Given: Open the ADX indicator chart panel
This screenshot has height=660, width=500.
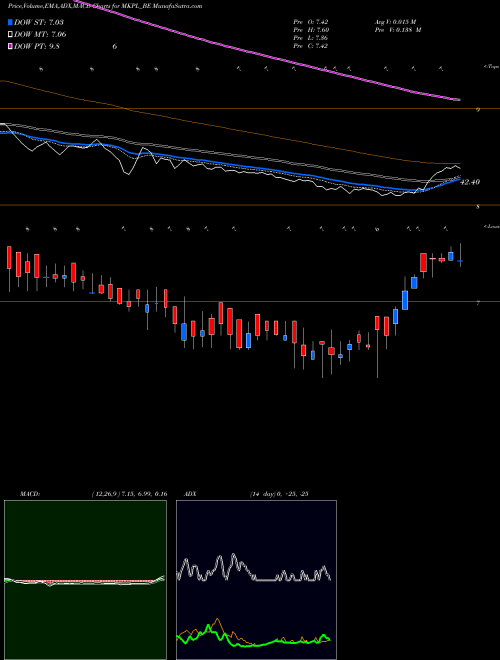Looking at the screenshot, I should pyautogui.click(x=256, y=580).
